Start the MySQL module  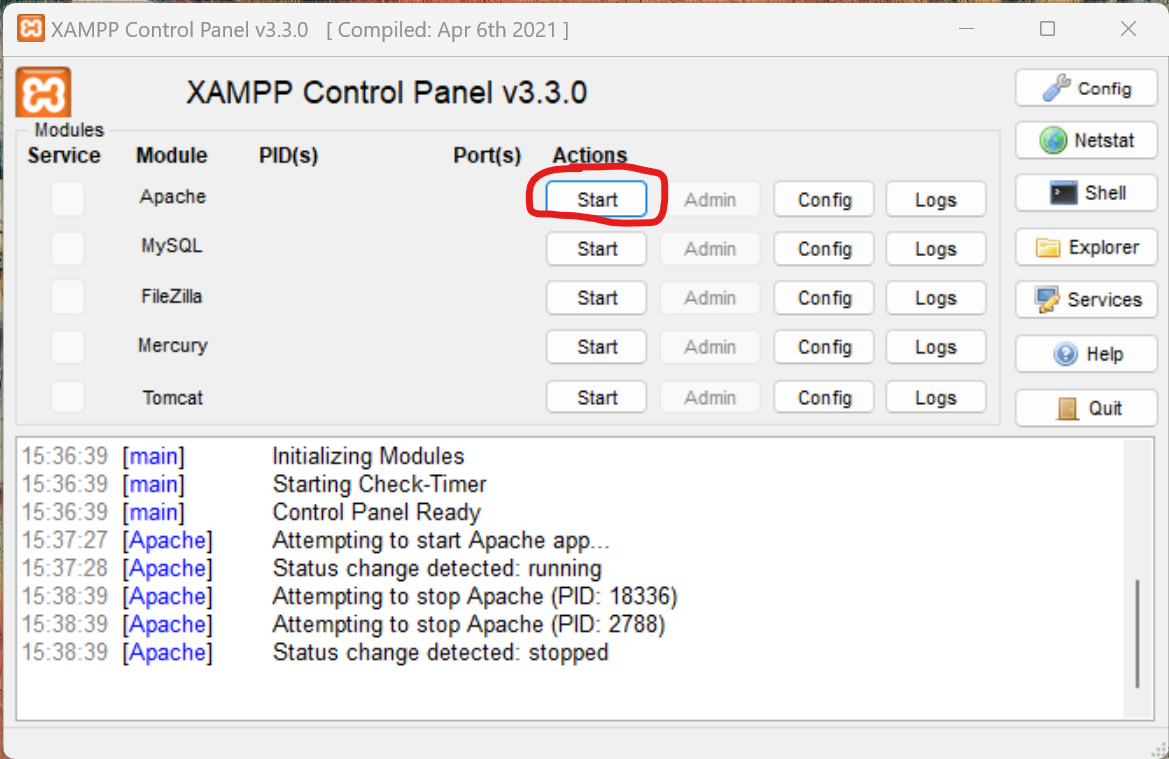[x=596, y=249]
